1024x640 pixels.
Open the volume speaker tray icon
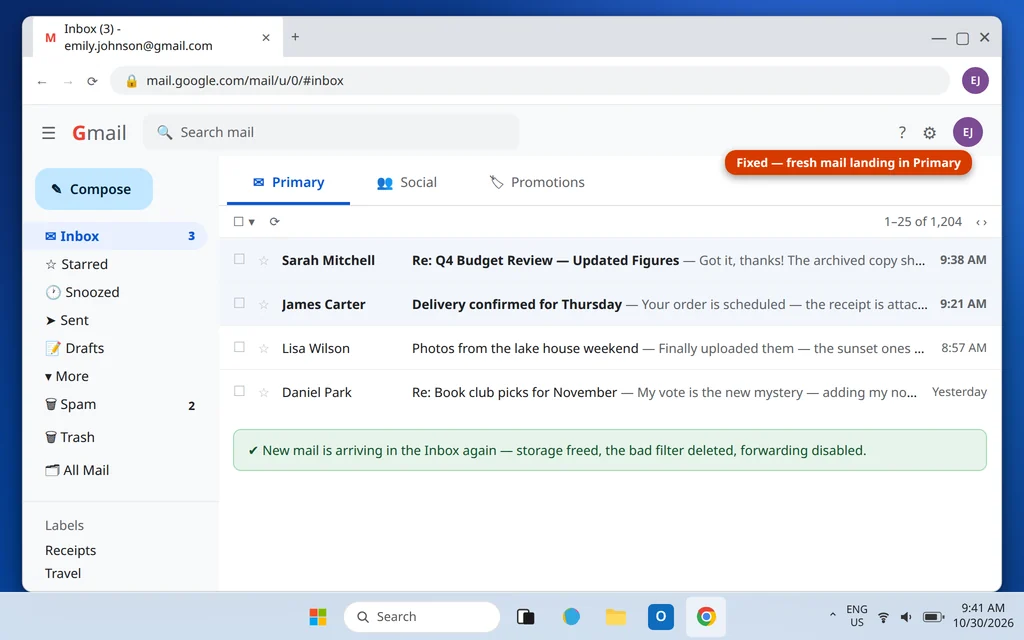pos(906,617)
